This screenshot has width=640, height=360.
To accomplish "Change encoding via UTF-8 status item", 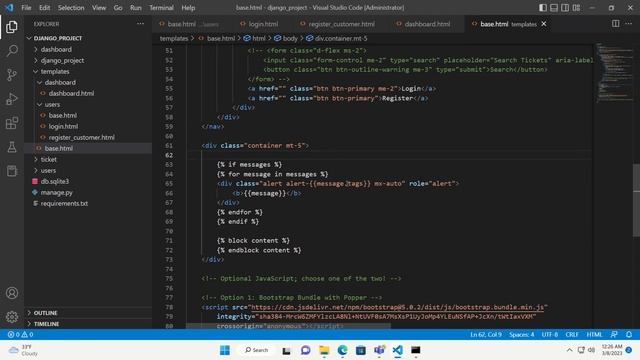I will [x=549, y=334].
